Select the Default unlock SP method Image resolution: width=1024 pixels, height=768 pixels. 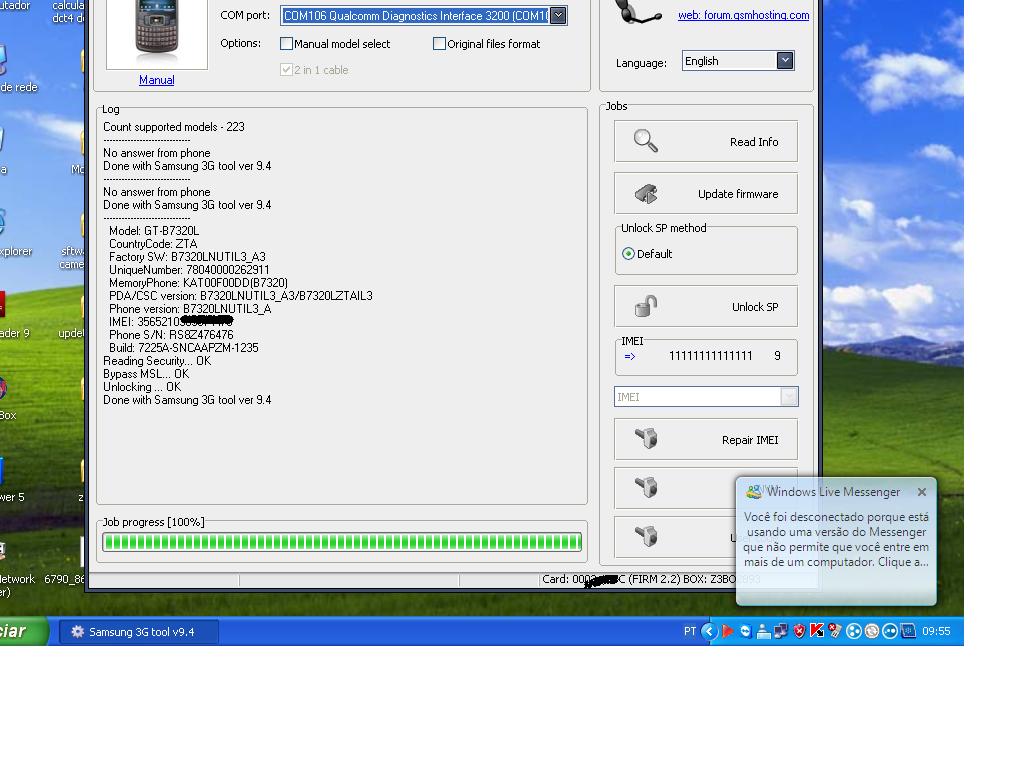coord(628,254)
